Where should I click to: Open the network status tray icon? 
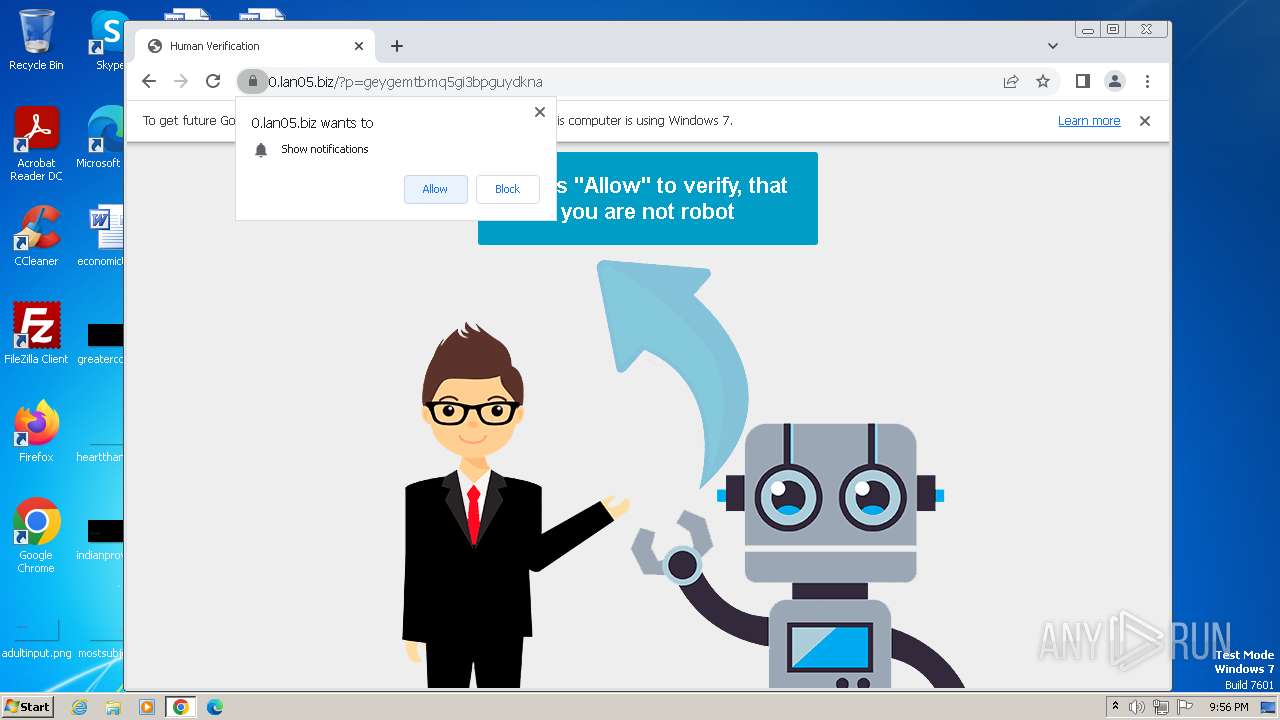click(1161, 707)
